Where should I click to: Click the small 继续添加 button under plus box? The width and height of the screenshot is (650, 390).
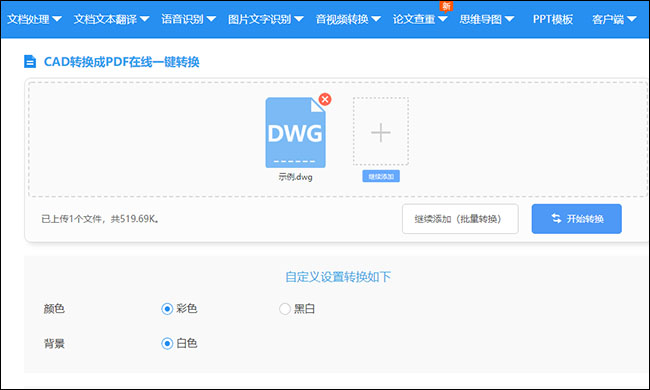coord(381,176)
